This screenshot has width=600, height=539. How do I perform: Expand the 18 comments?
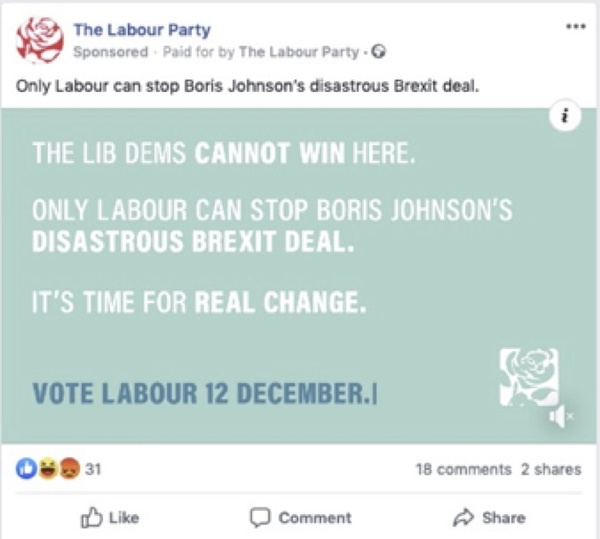pos(462,469)
